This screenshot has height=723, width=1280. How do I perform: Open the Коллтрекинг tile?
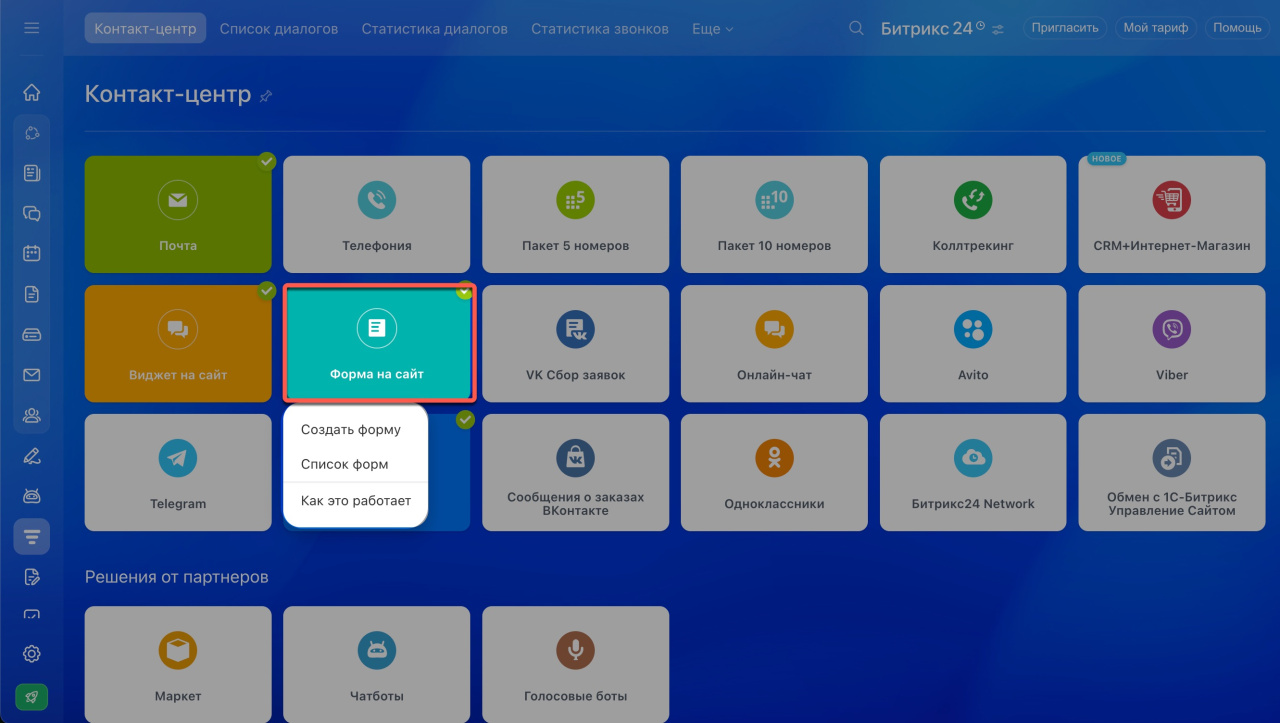[973, 214]
